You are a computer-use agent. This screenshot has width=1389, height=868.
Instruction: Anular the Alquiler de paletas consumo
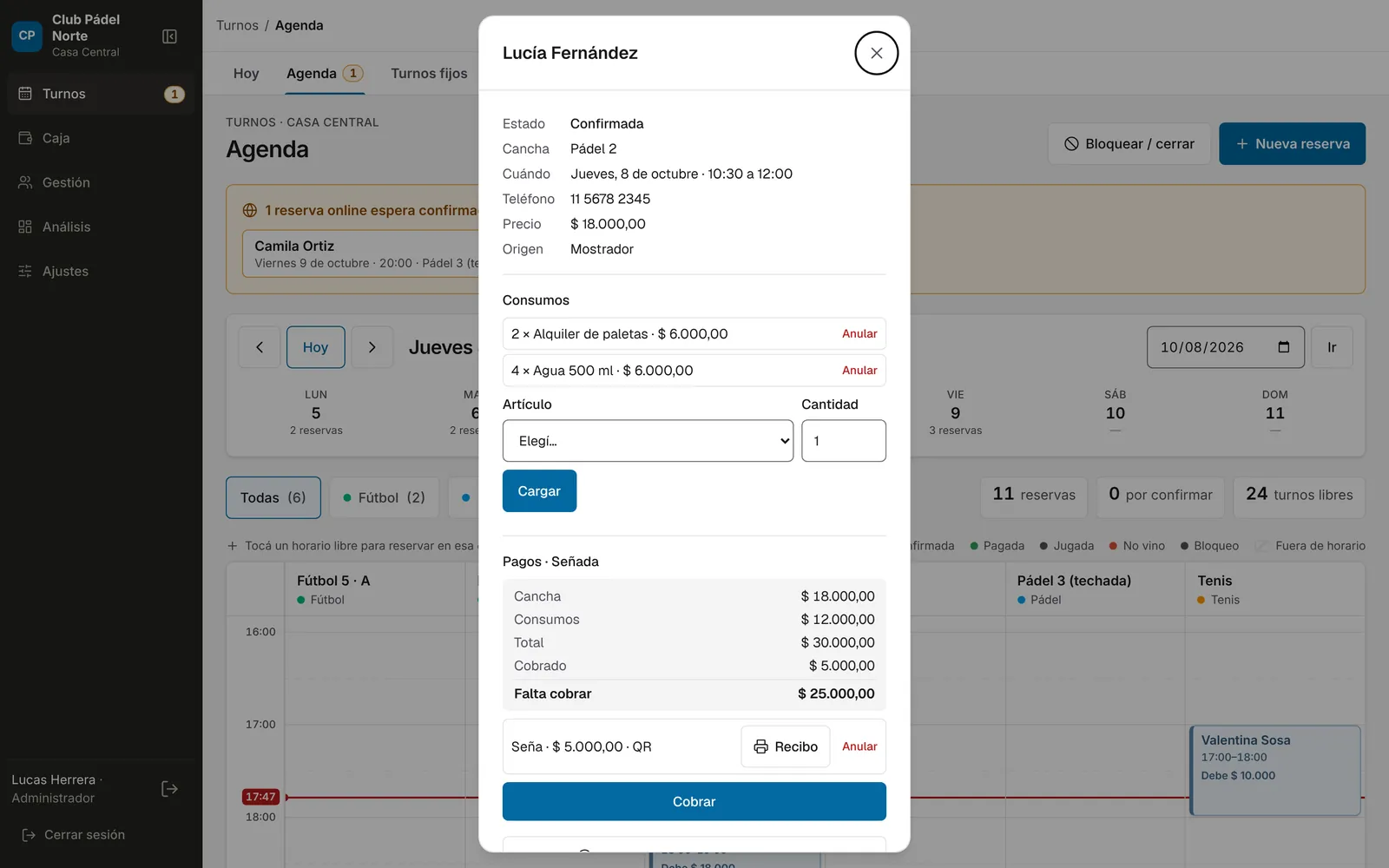pos(859,334)
